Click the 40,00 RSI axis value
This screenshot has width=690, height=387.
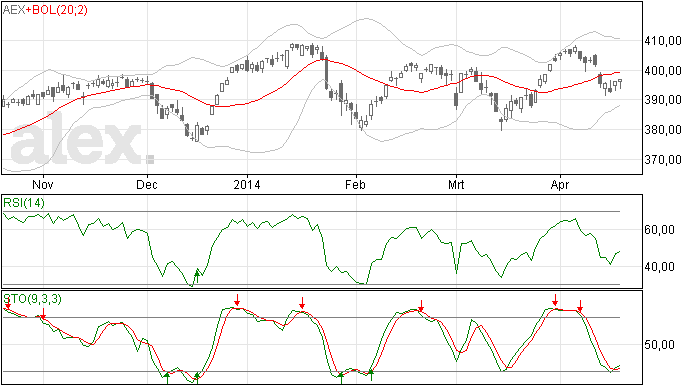point(660,267)
